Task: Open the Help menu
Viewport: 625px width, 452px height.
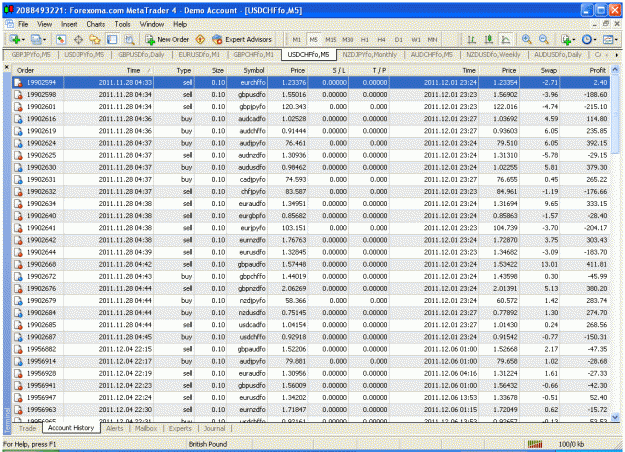Action: coord(180,24)
